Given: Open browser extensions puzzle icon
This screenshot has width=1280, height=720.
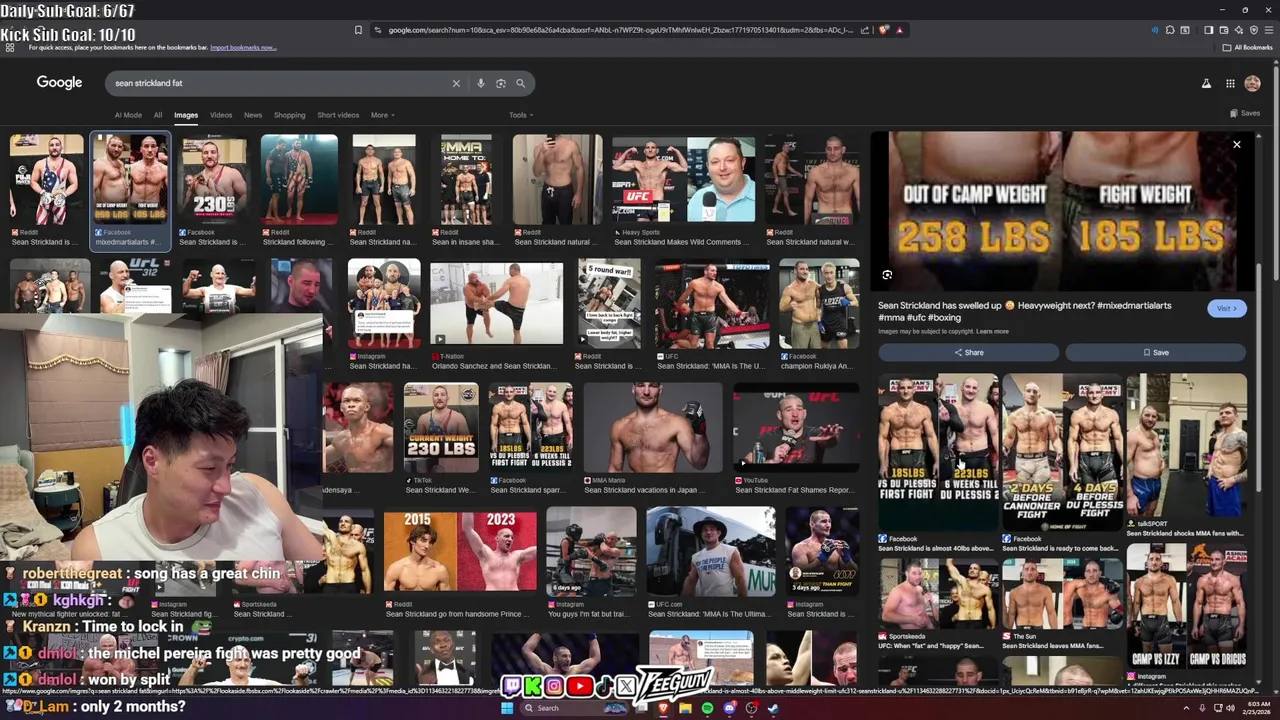Looking at the screenshot, I should coord(1170,30).
